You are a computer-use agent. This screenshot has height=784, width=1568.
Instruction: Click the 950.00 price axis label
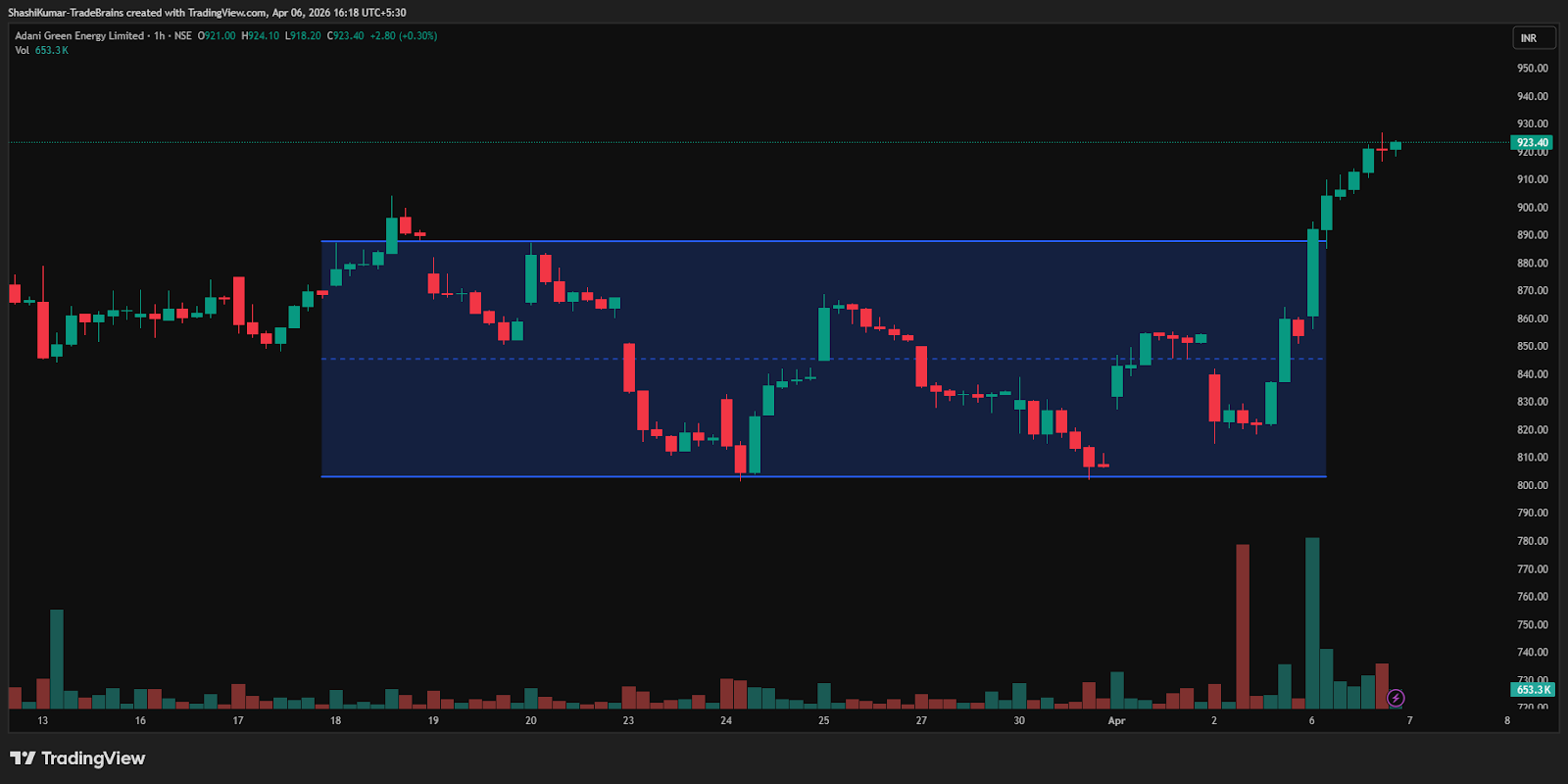point(1532,69)
